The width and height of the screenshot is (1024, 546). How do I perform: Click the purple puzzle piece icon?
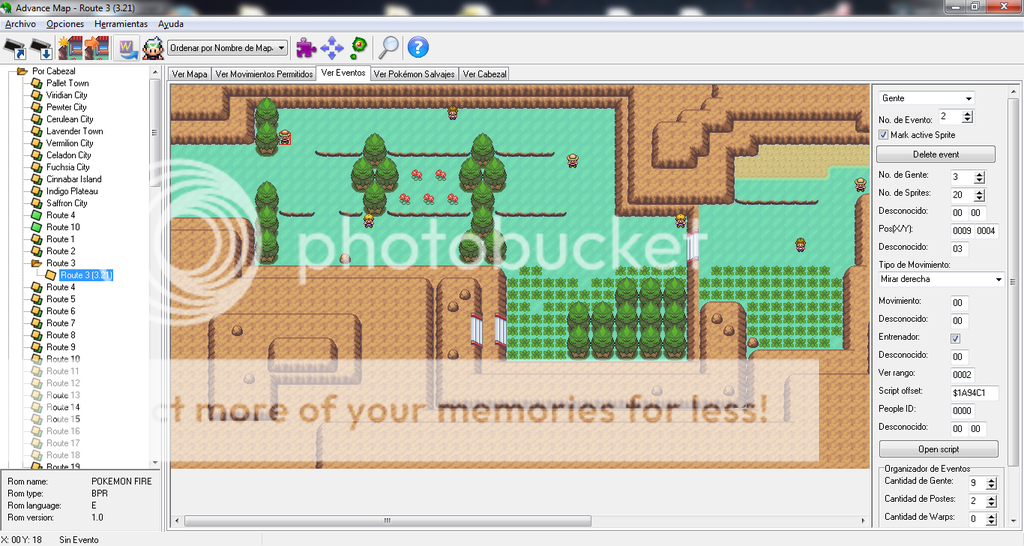point(306,47)
